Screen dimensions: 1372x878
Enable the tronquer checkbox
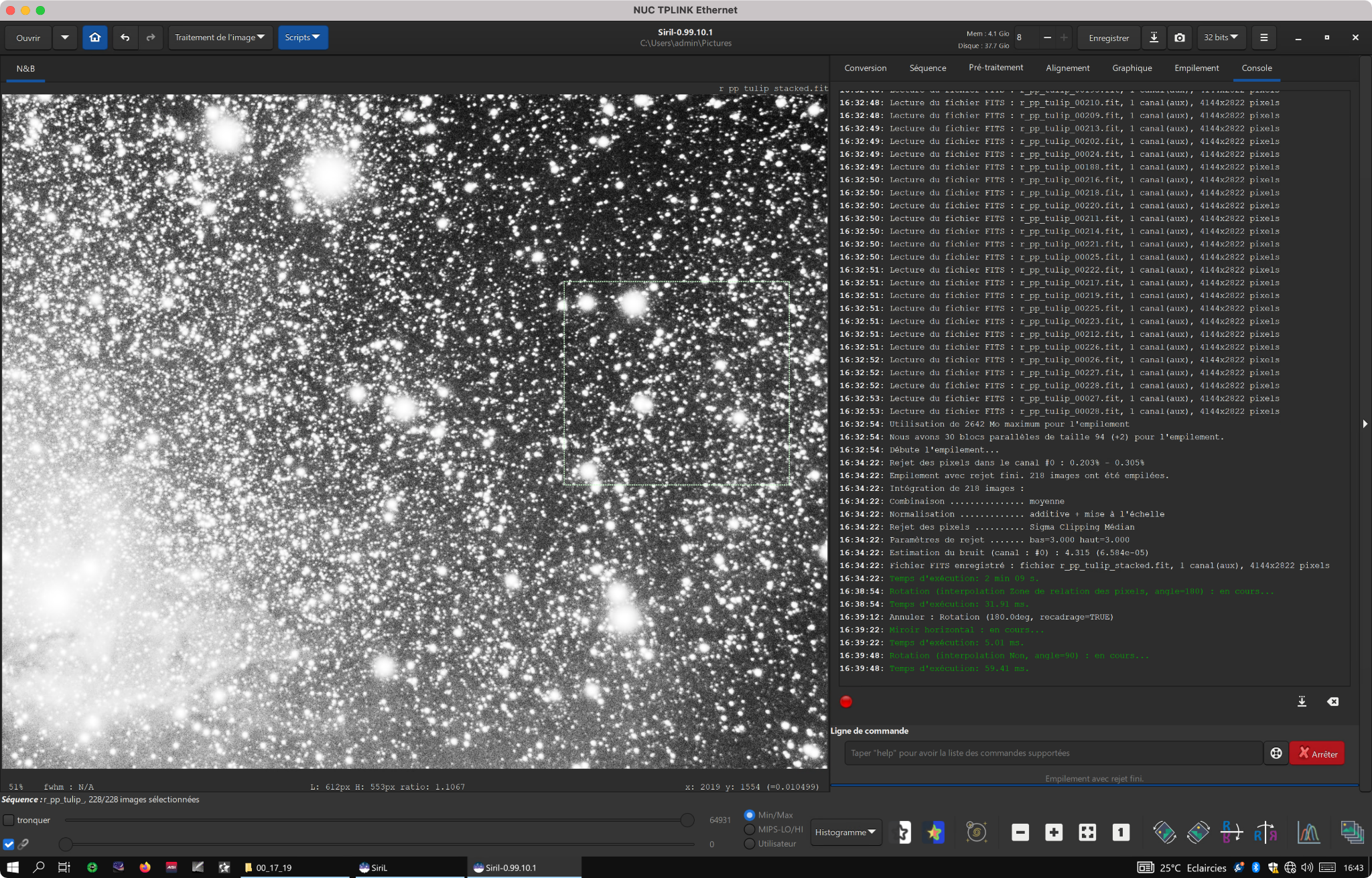[9, 820]
